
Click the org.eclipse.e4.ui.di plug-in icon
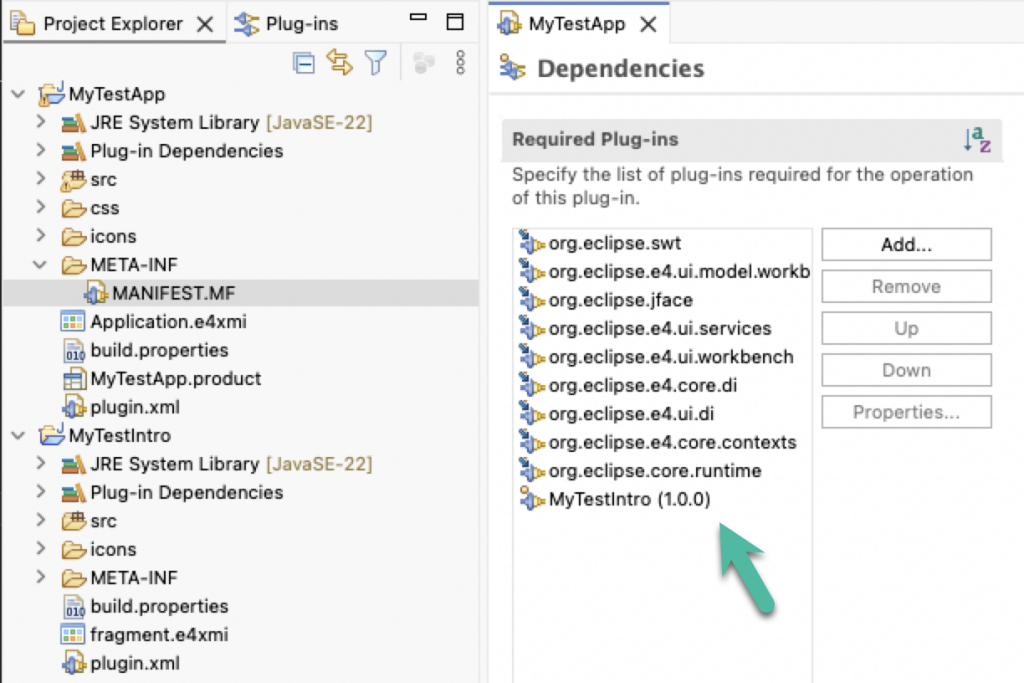532,413
